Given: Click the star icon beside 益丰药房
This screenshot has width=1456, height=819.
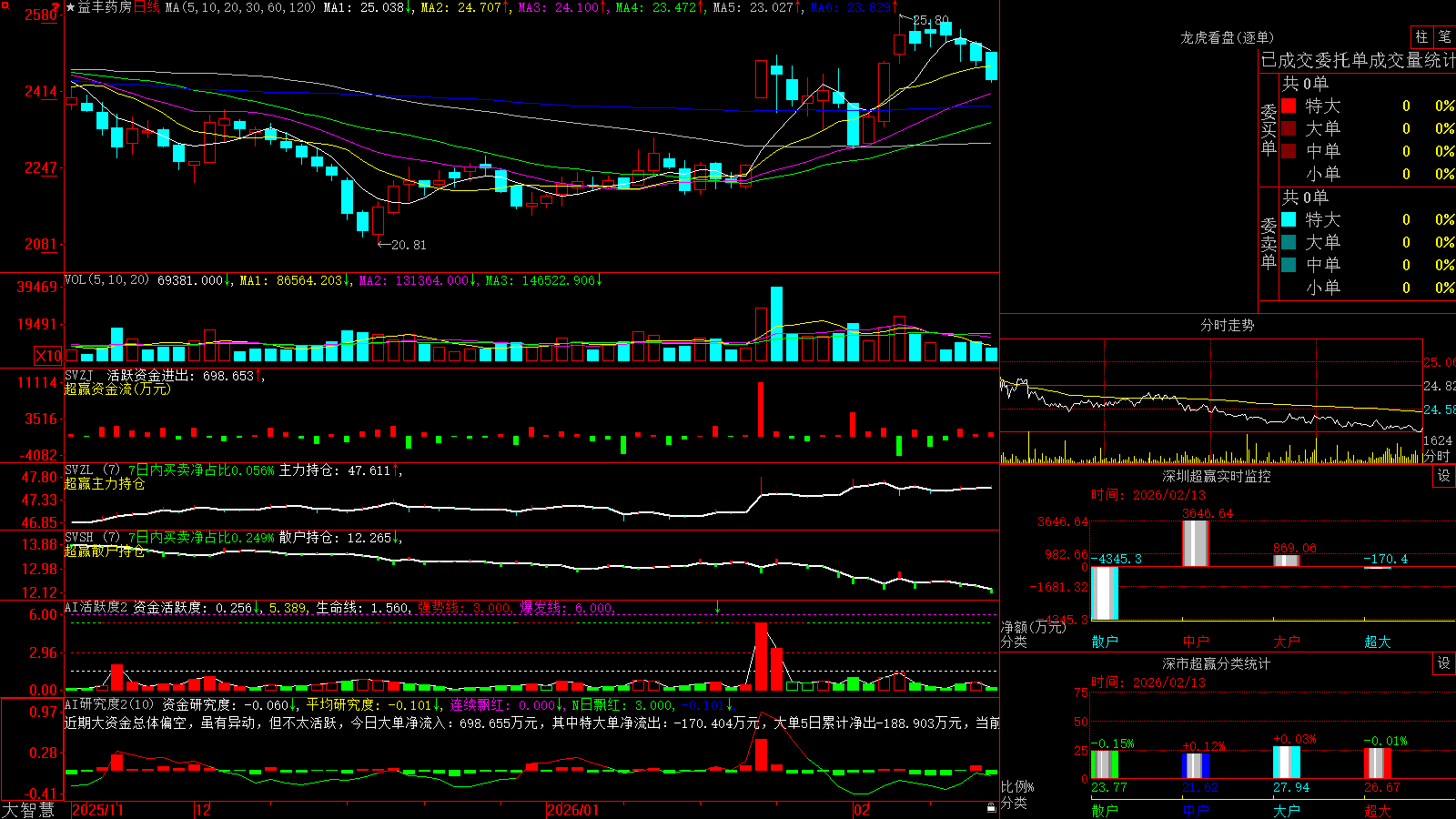Looking at the screenshot, I should (x=71, y=7).
